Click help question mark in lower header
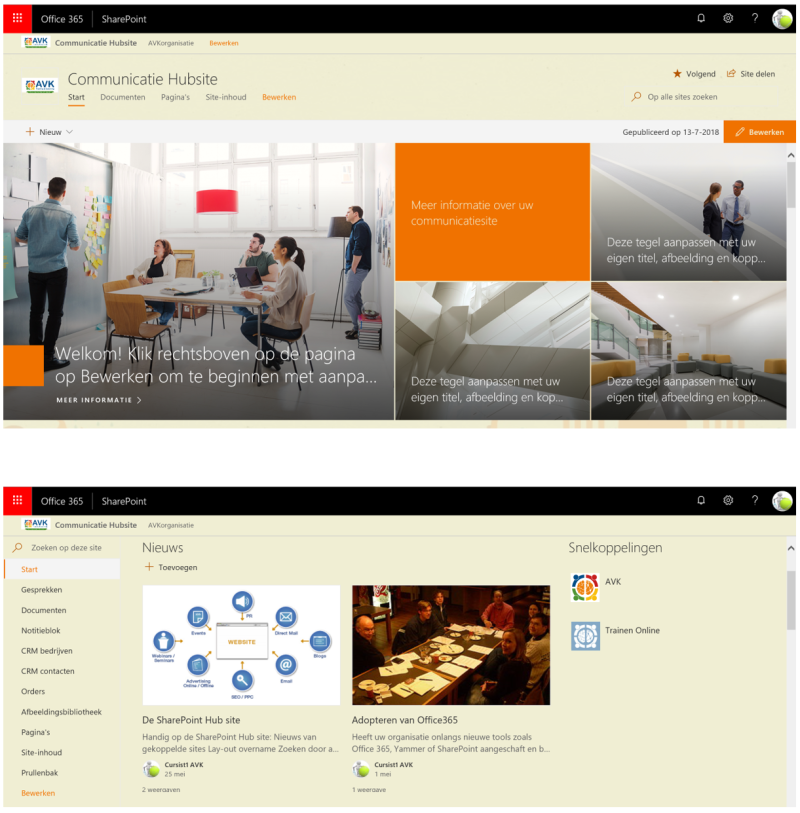800x813 pixels. point(755,500)
